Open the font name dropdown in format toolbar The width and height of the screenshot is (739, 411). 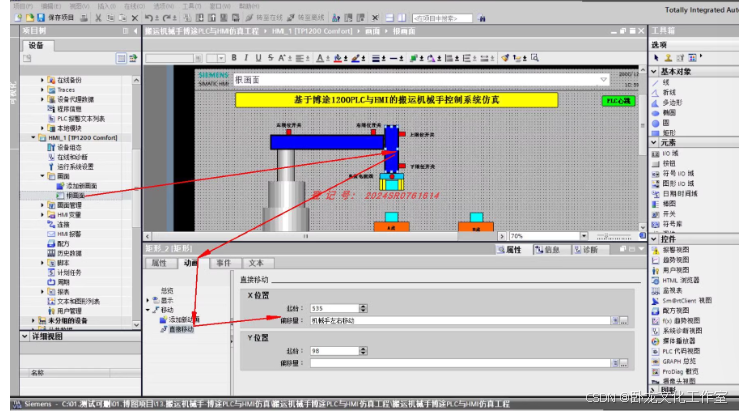pyautogui.click(x=198, y=58)
